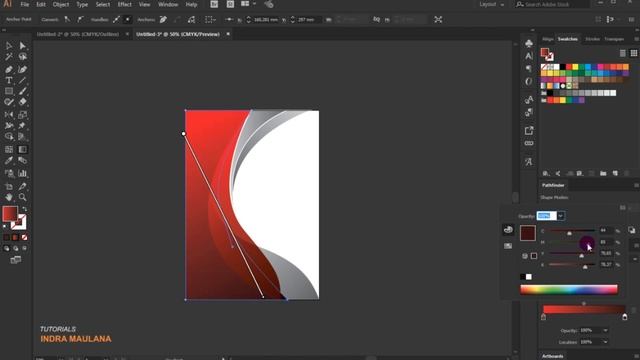Open gradient stop Location 100% dropdown

605,342
